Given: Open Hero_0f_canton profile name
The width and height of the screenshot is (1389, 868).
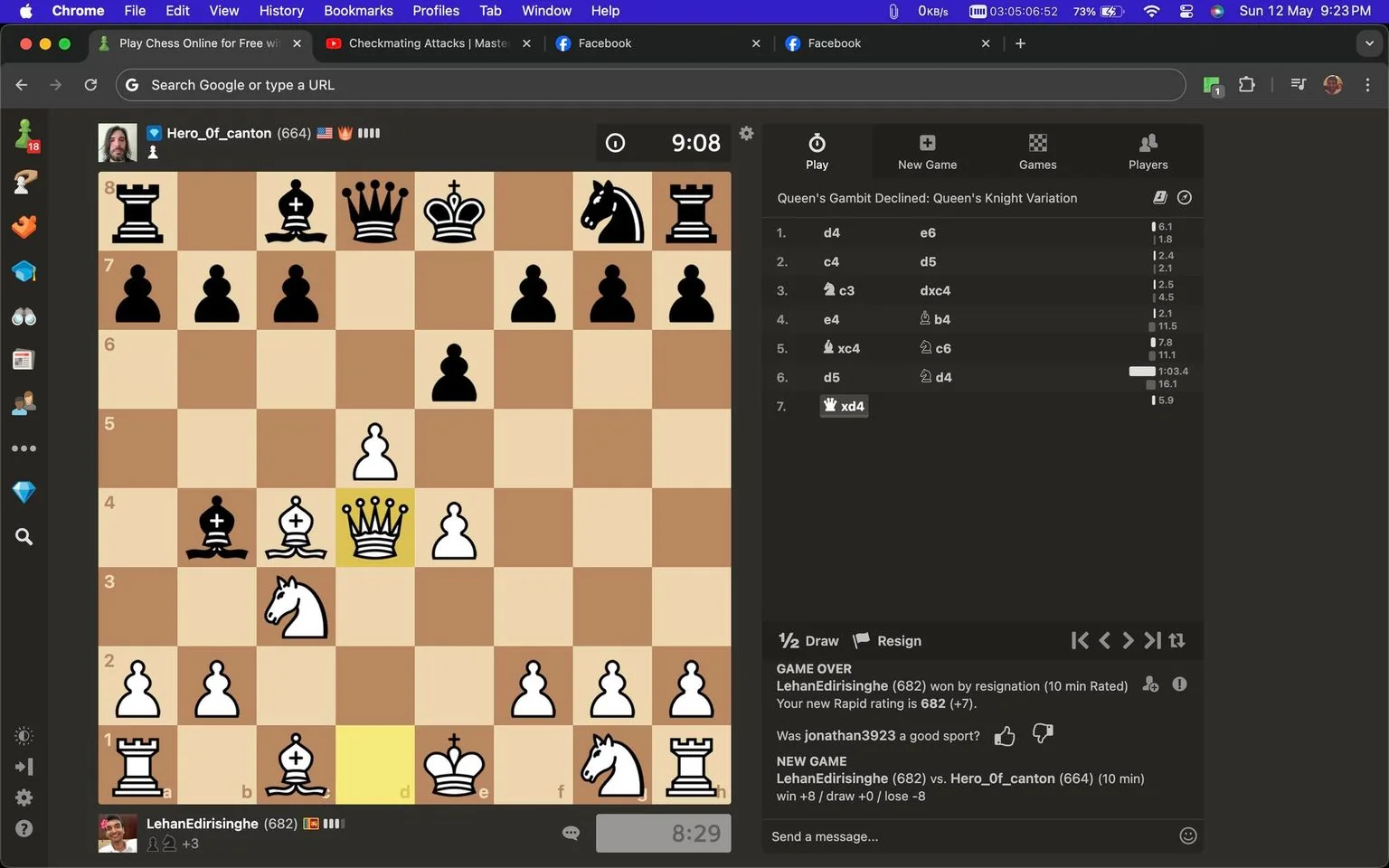Looking at the screenshot, I should [x=219, y=133].
